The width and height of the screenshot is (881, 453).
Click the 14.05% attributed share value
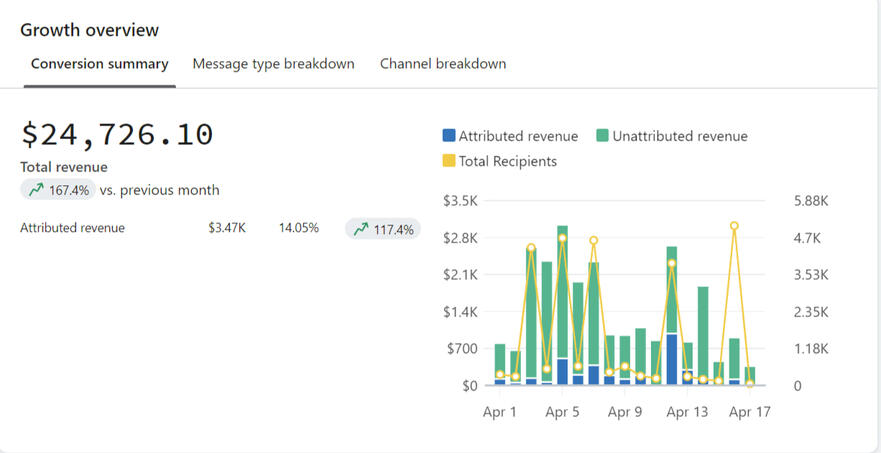299,228
